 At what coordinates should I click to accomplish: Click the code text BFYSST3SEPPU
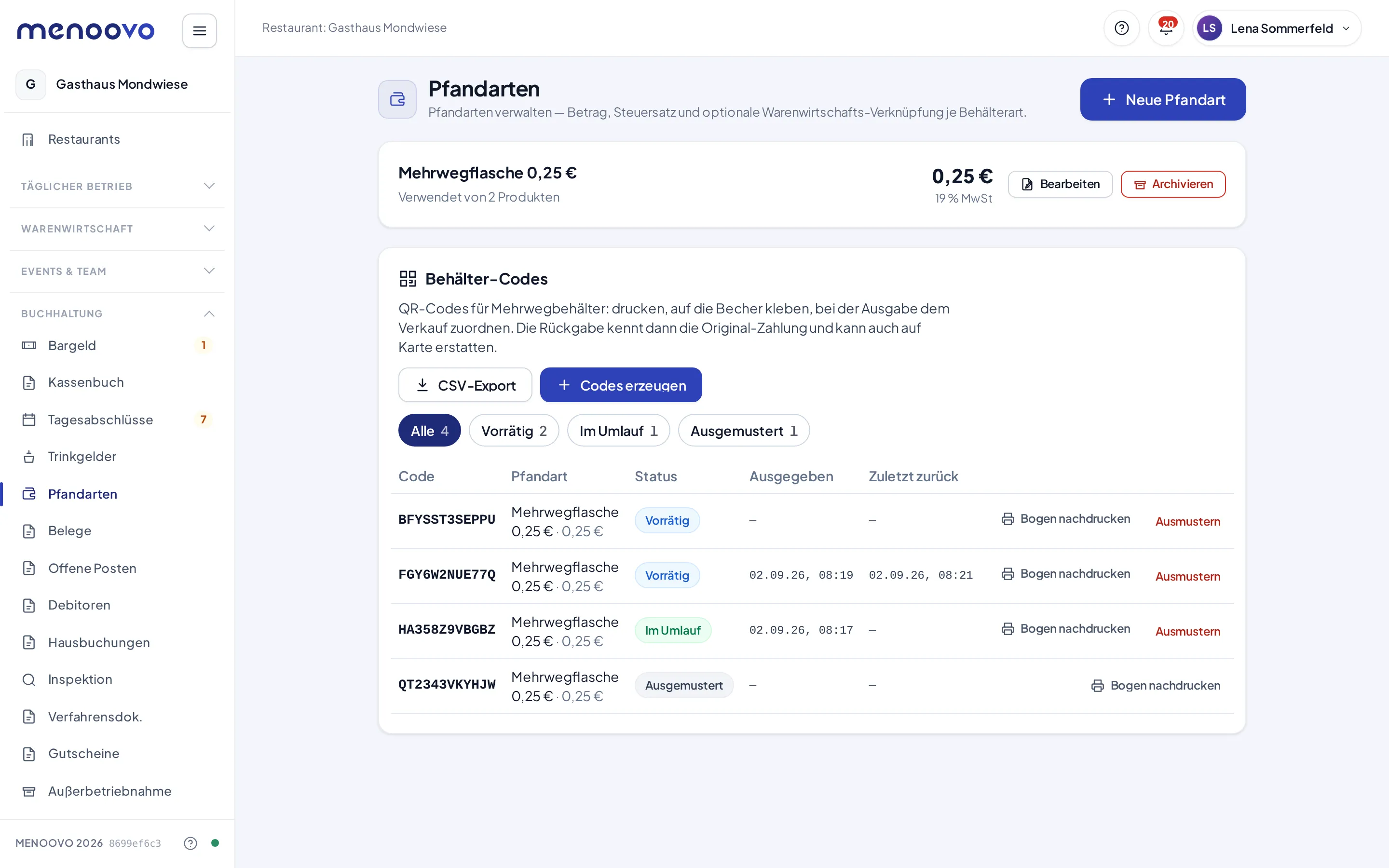447,519
